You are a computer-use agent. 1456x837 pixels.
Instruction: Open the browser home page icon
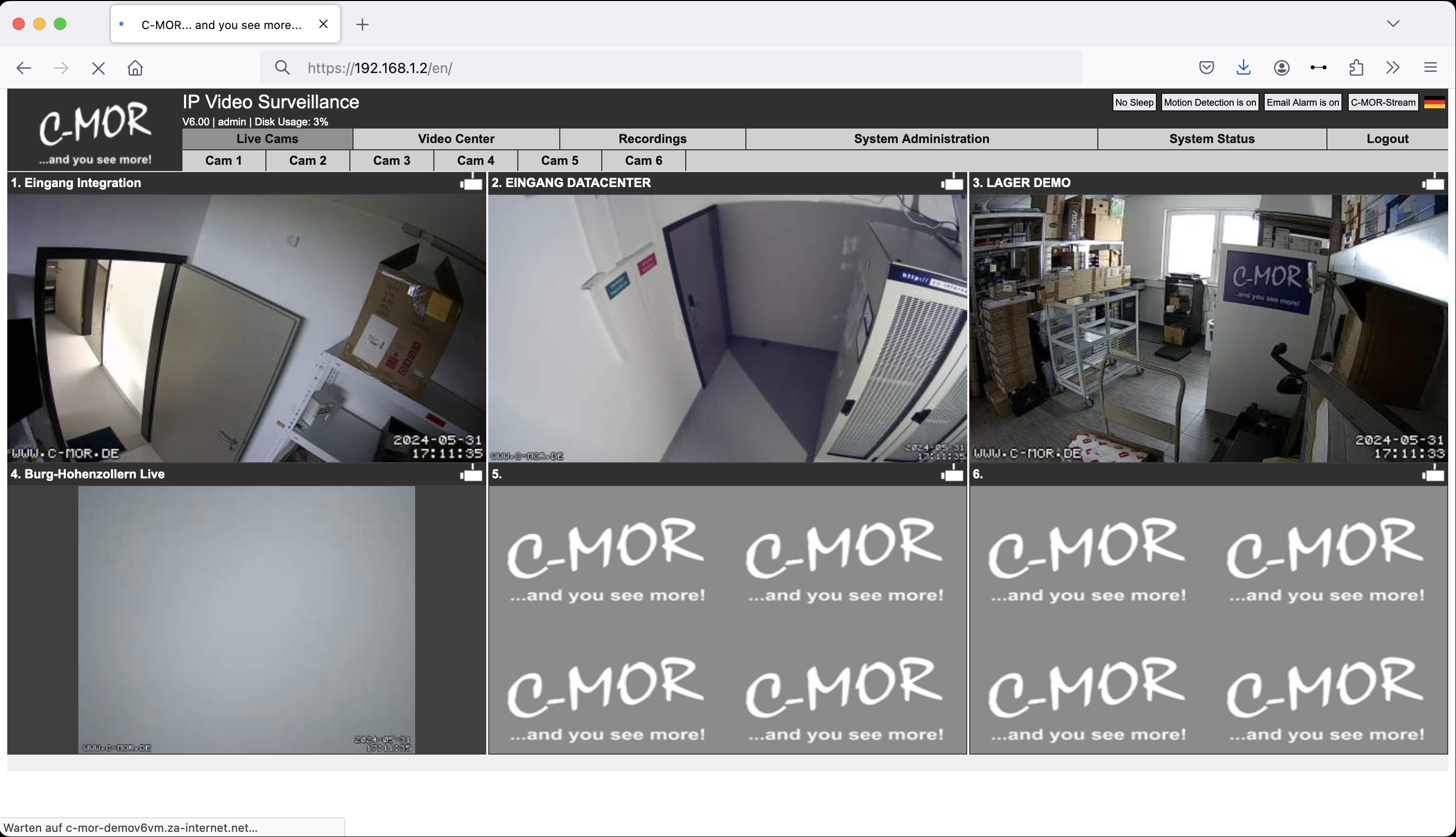pyautogui.click(x=135, y=68)
